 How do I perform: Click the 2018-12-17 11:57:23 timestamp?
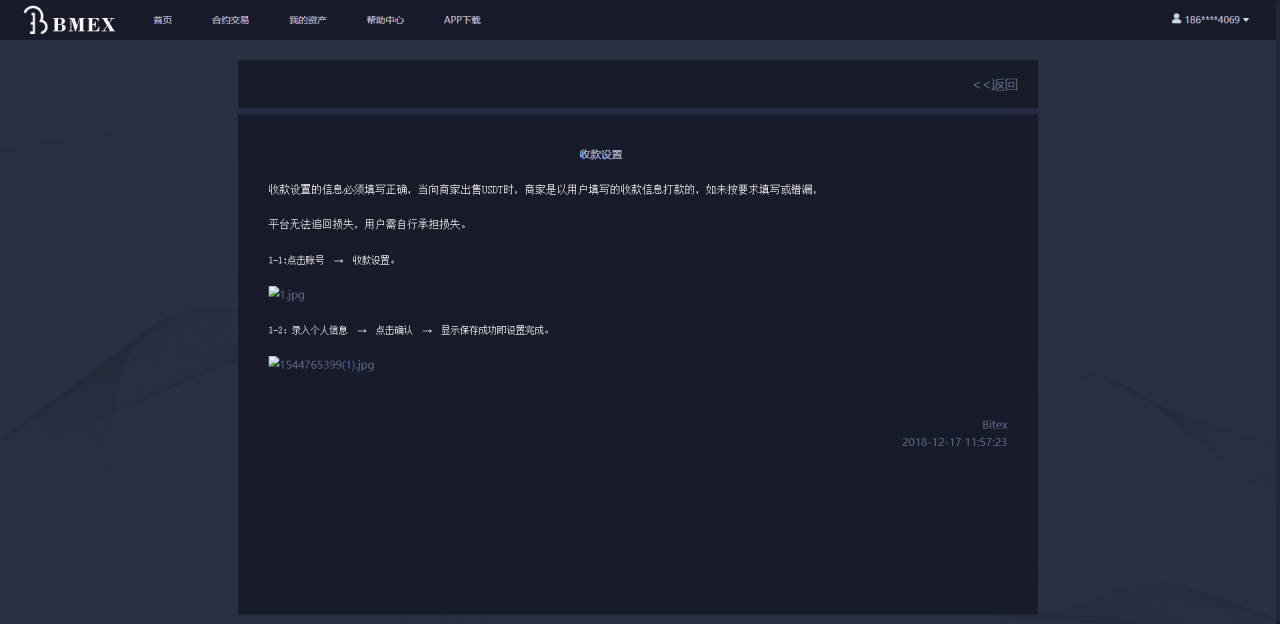[954, 442]
